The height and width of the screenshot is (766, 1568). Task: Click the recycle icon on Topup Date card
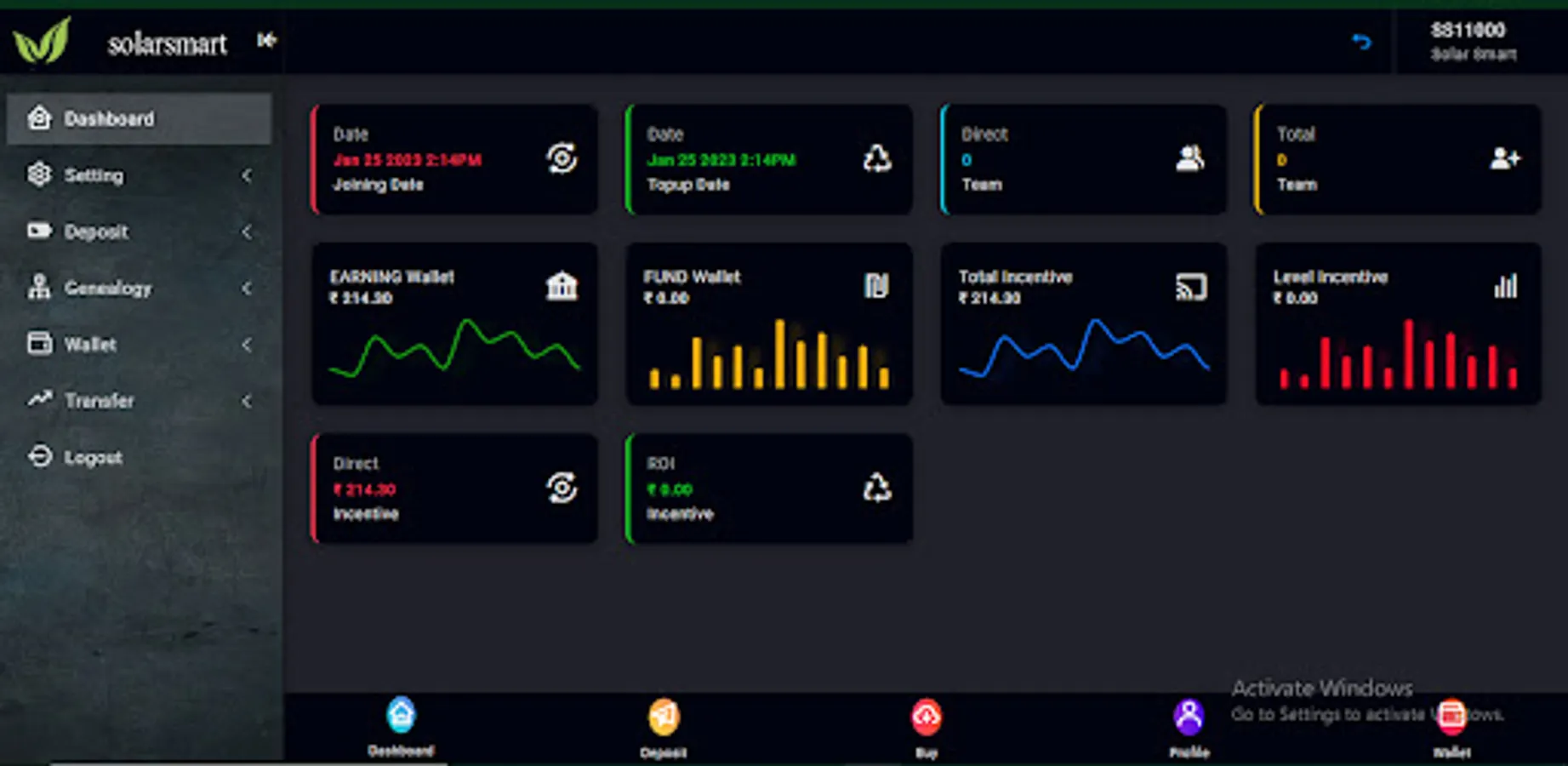[x=876, y=158]
